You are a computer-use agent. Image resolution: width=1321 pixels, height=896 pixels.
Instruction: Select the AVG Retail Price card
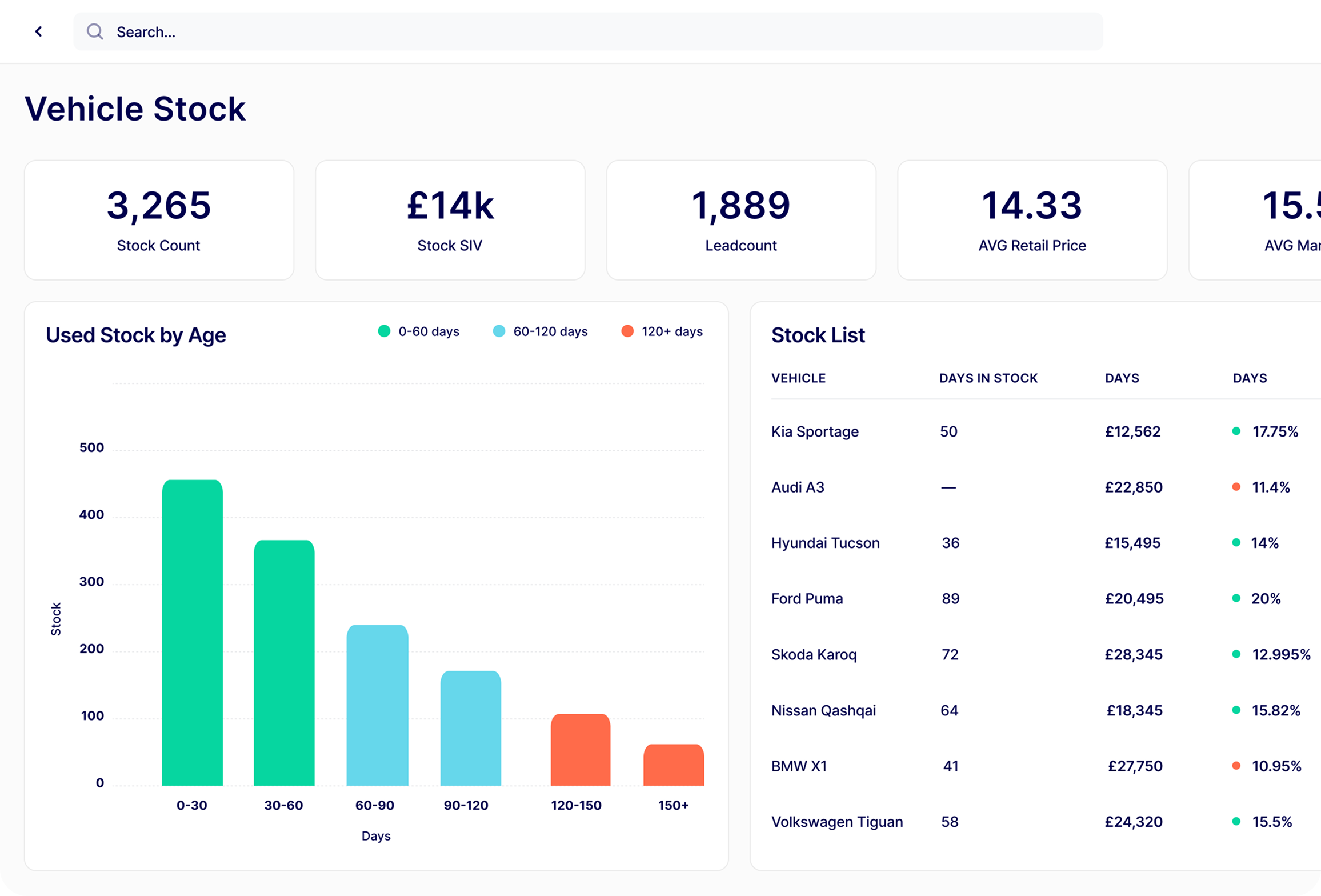[1032, 220]
